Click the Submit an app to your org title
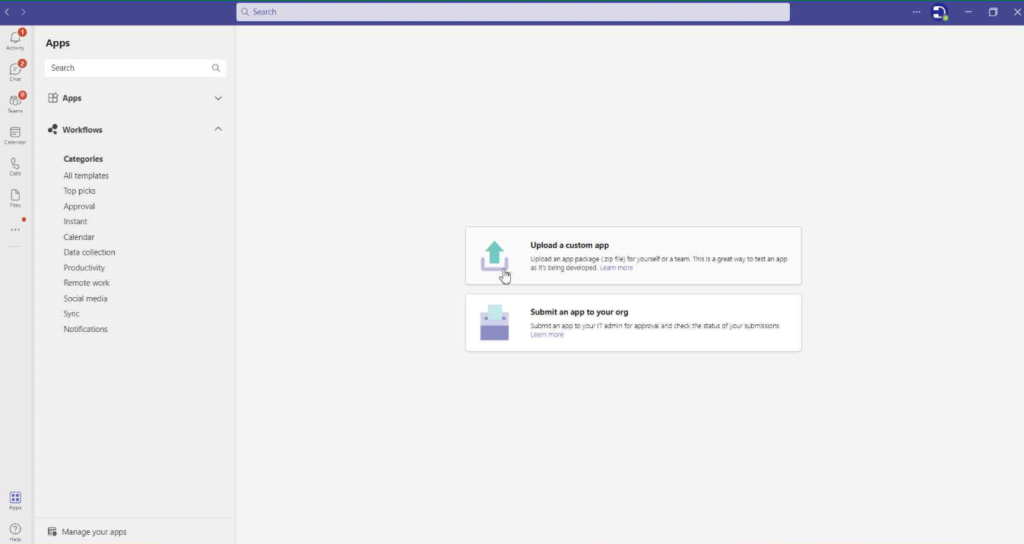 click(x=579, y=312)
